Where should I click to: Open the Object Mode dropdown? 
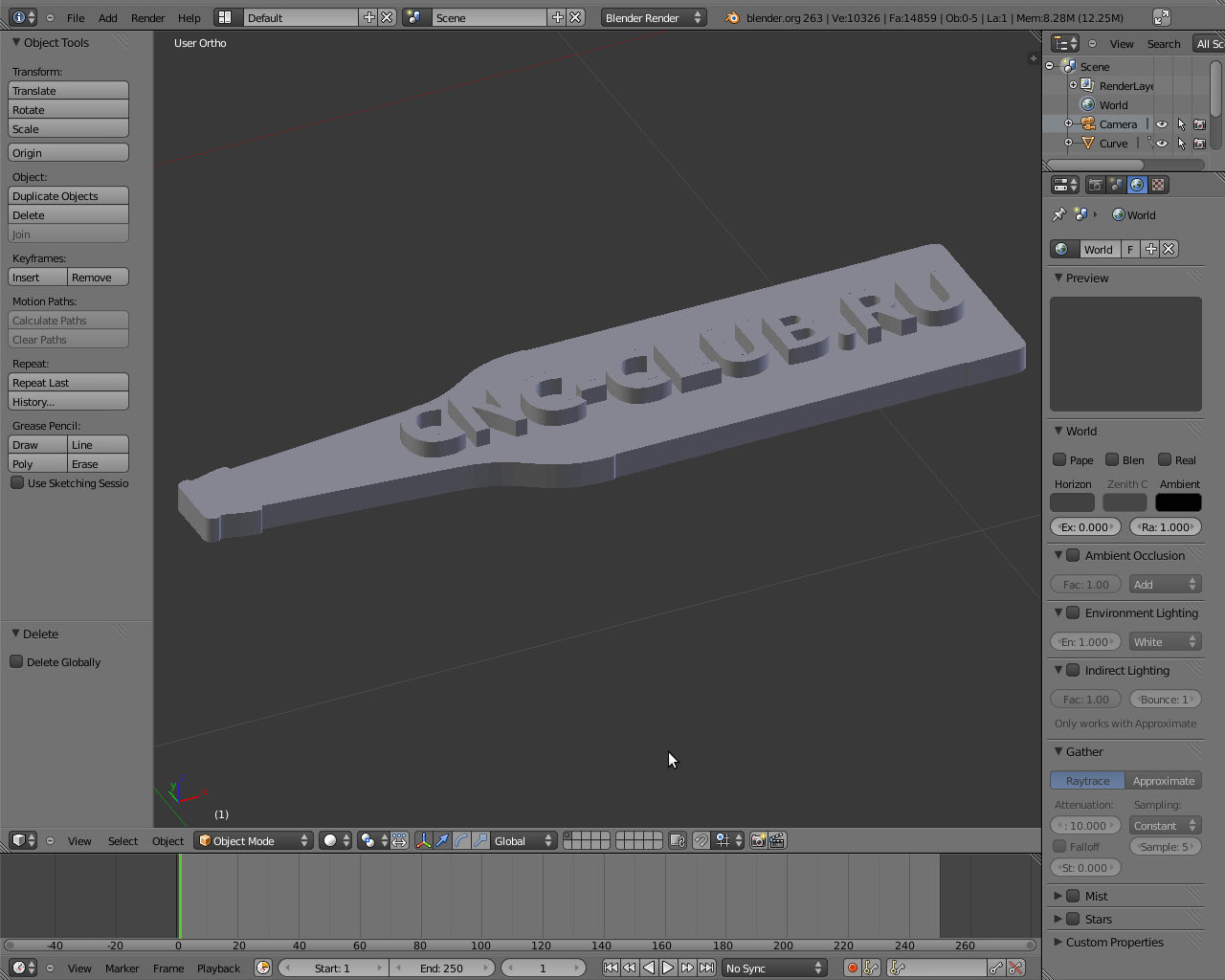coord(254,840)
